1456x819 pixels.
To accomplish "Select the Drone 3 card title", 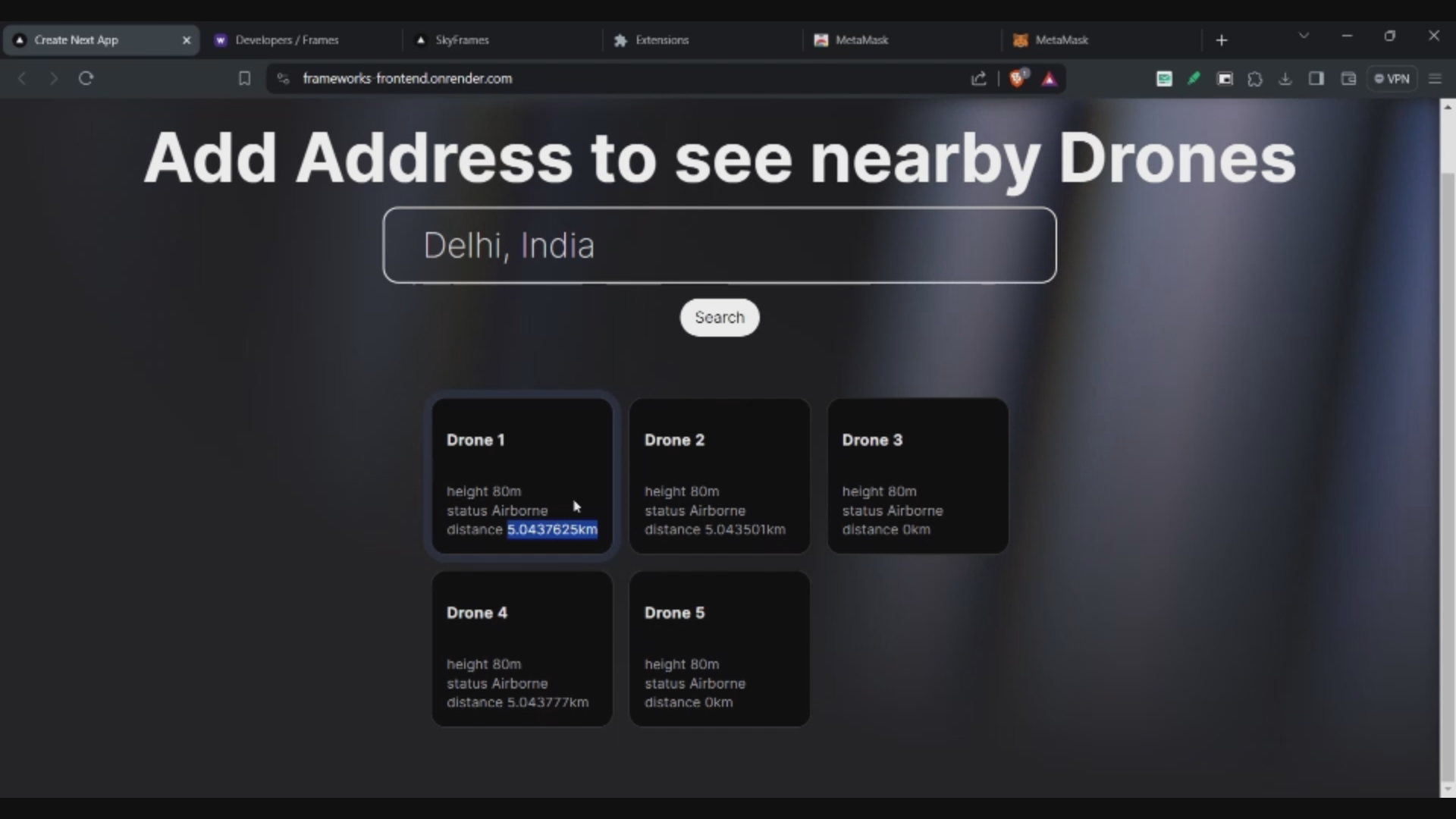I will 872,440.
